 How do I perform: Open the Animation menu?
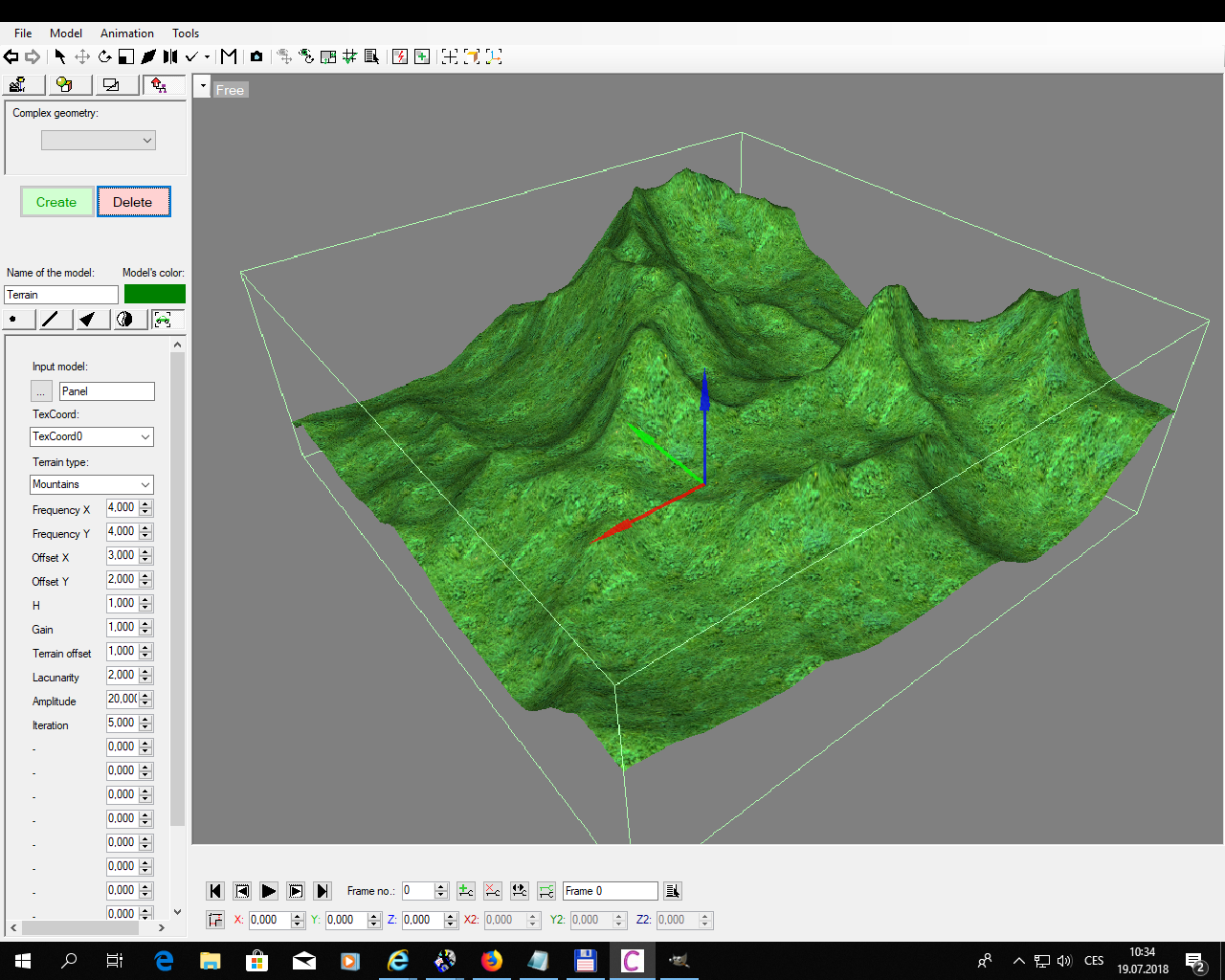[x=126, y=33]
